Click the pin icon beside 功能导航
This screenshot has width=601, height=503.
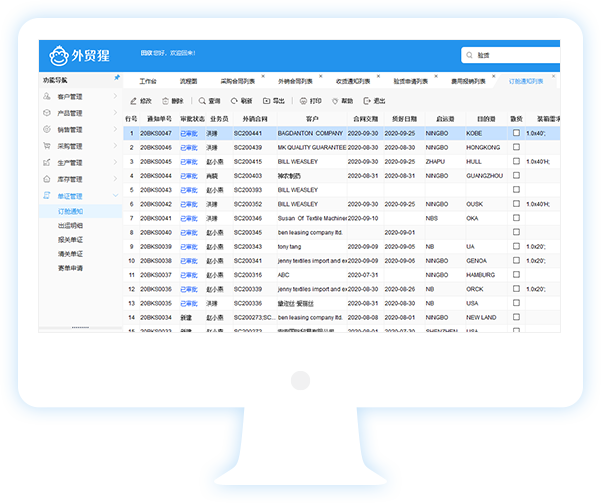pyautogui.click(x=117, y=77)
